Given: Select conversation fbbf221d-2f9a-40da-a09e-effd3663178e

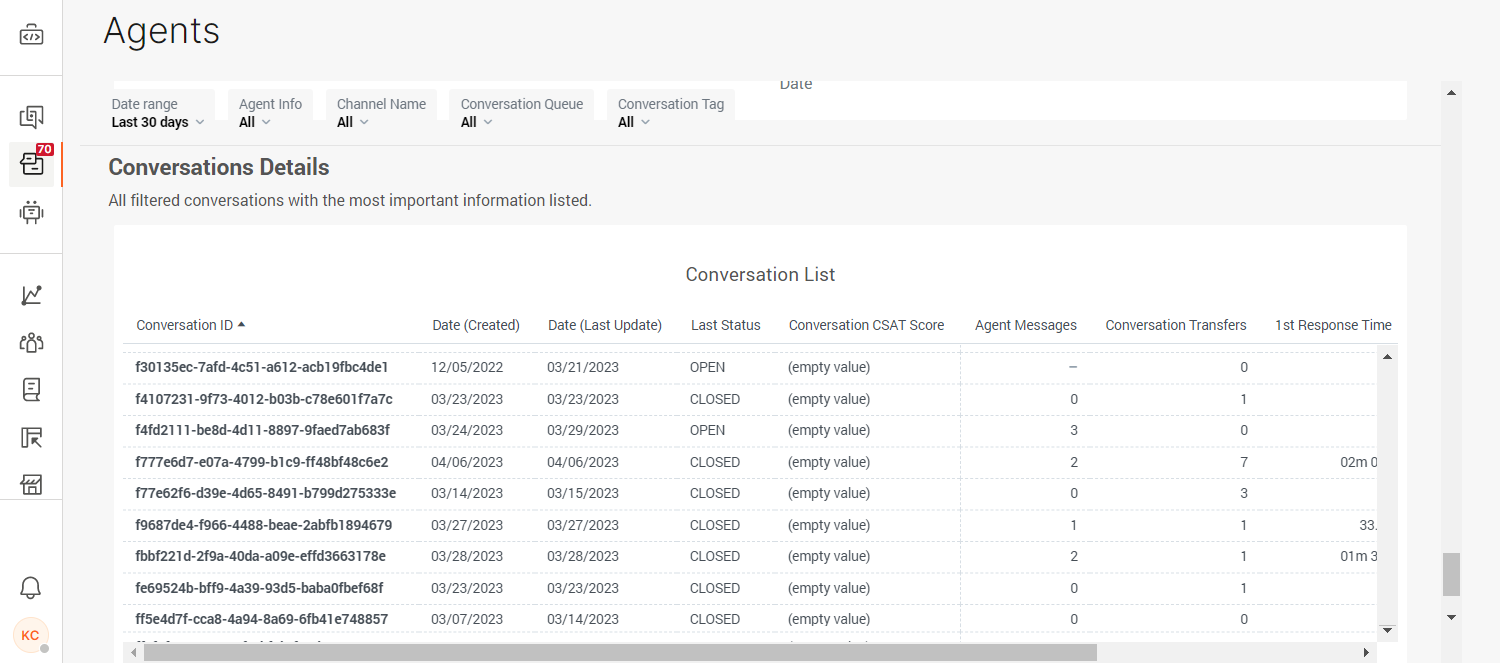Looking at the screenshot, I should click(260, 556).
